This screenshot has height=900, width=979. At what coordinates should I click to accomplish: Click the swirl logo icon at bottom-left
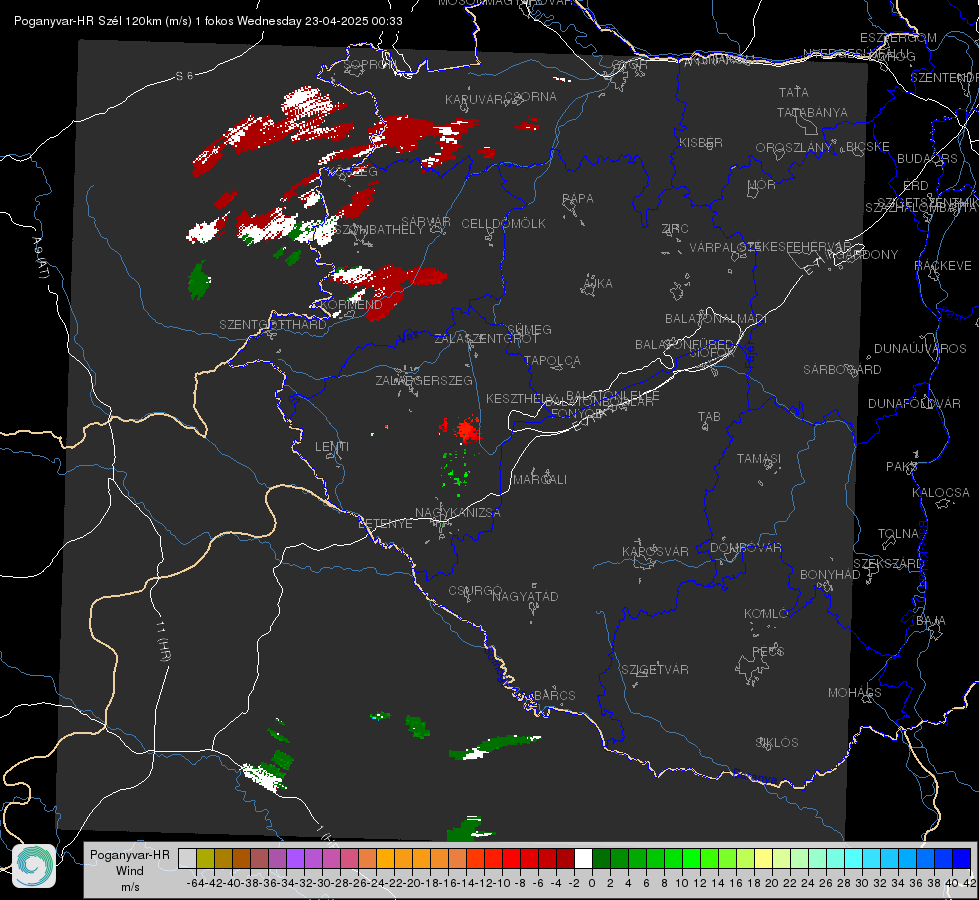pyautogui.click(x=34, y=866)
